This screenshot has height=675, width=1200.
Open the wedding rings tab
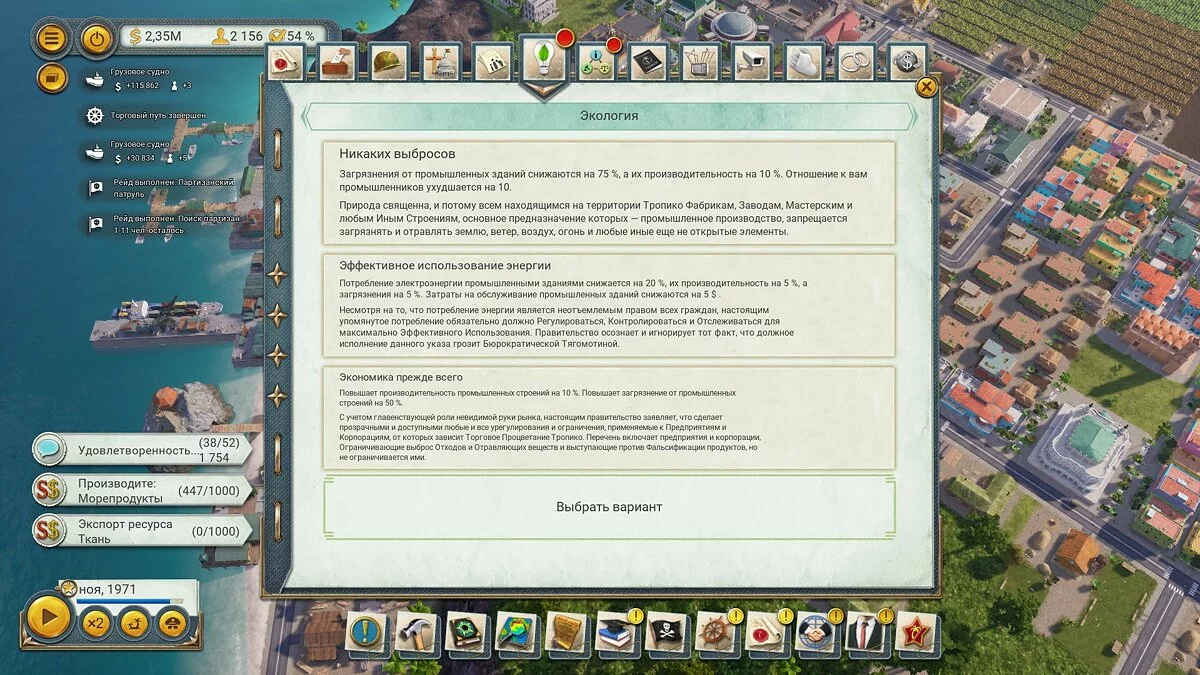click(x=856, y=62)
